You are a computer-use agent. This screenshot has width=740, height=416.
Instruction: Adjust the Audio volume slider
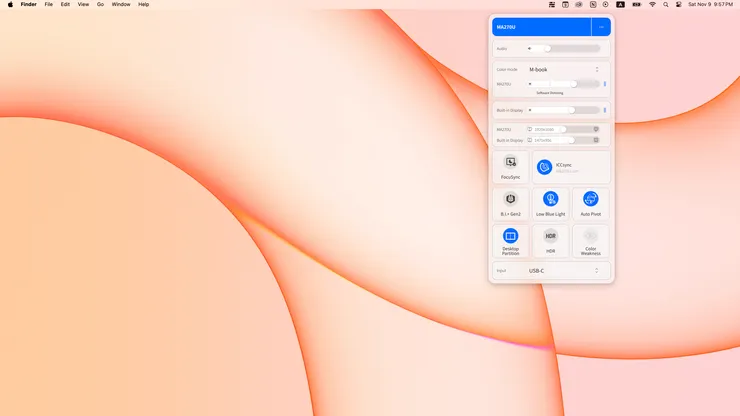point(564,49)
